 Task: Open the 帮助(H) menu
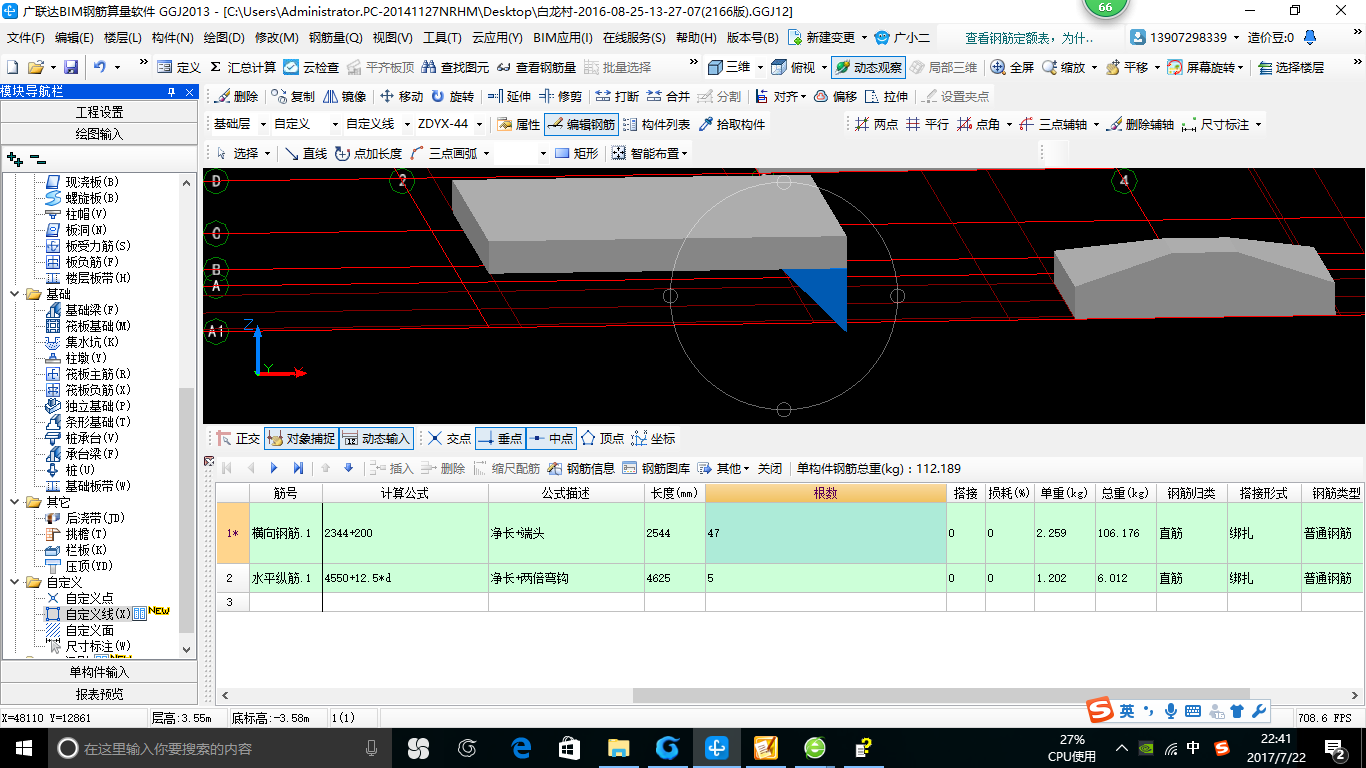[696, 38]
